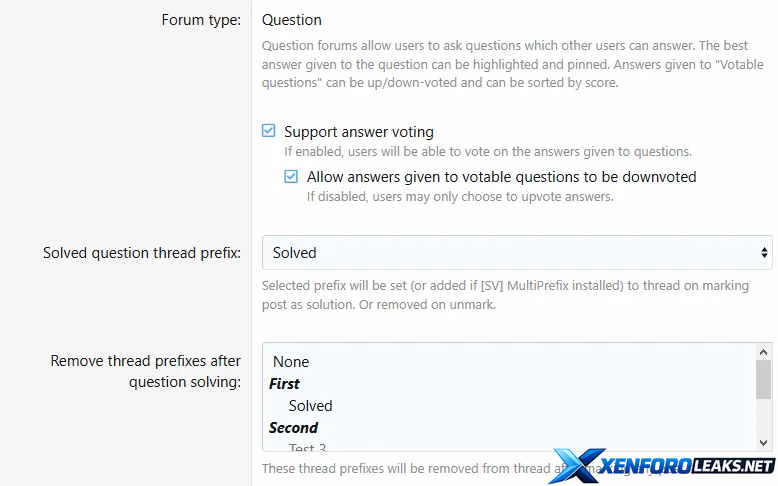Click the "Support answer voting" label text
This screenshot has height=486, width=778.
point(358,131)
